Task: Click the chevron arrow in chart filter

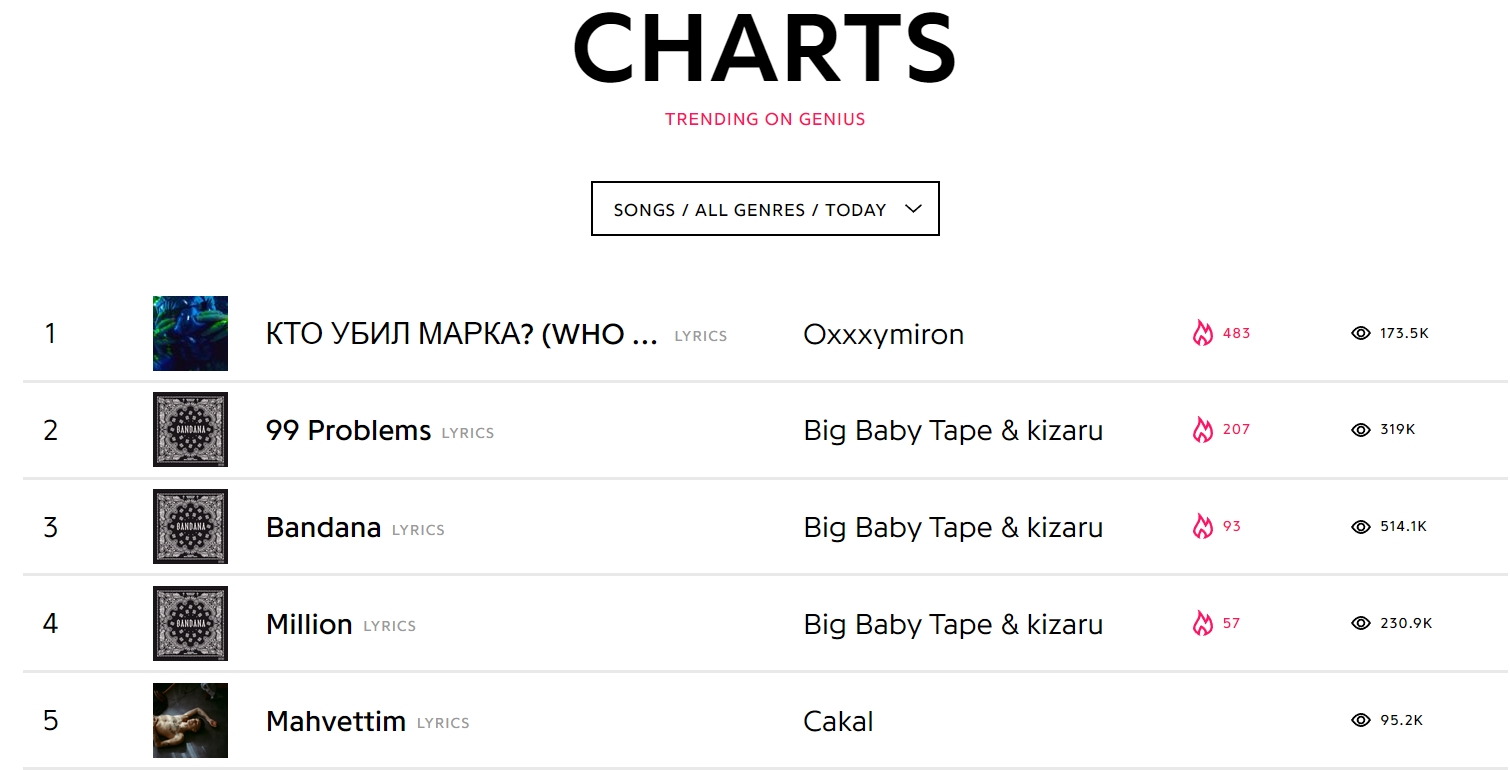Action: 912,208
